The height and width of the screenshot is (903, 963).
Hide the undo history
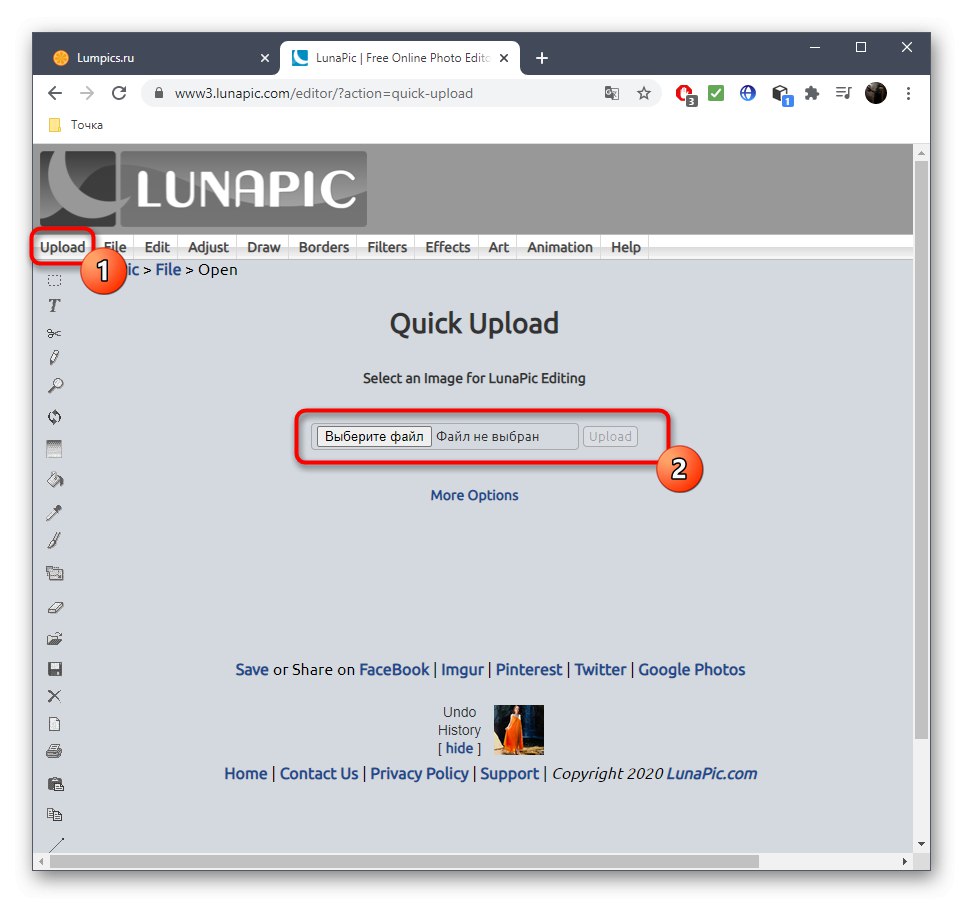(459, 748)
